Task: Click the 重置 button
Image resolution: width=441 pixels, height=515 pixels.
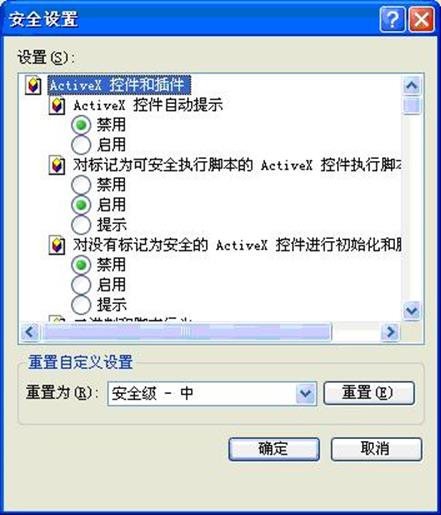Action: click(x=369, y=393)
